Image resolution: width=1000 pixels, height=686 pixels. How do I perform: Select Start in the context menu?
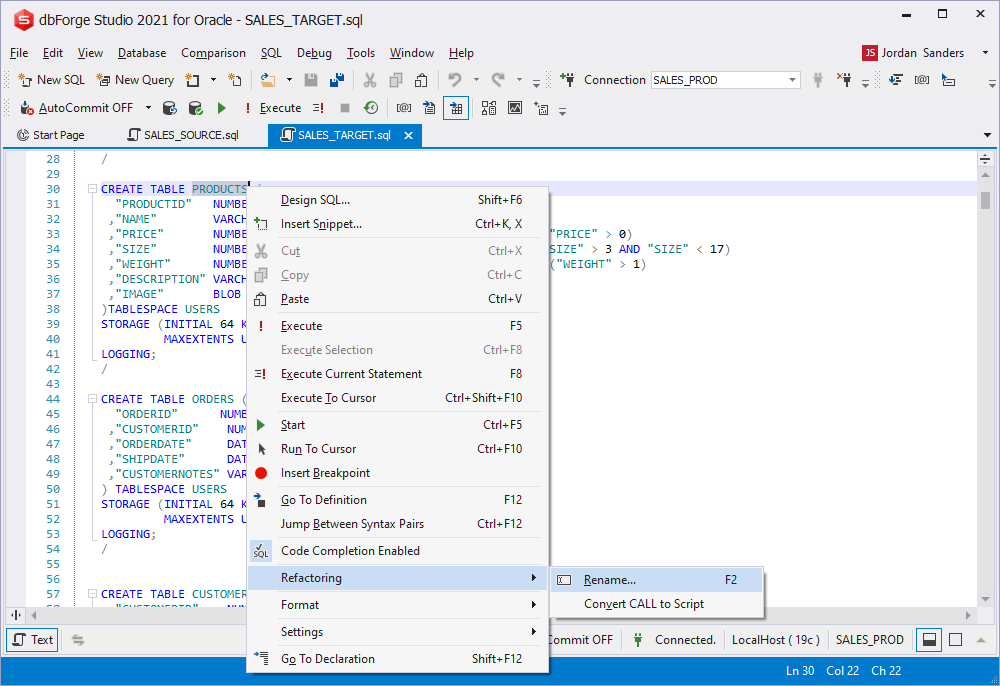[397, 425]
